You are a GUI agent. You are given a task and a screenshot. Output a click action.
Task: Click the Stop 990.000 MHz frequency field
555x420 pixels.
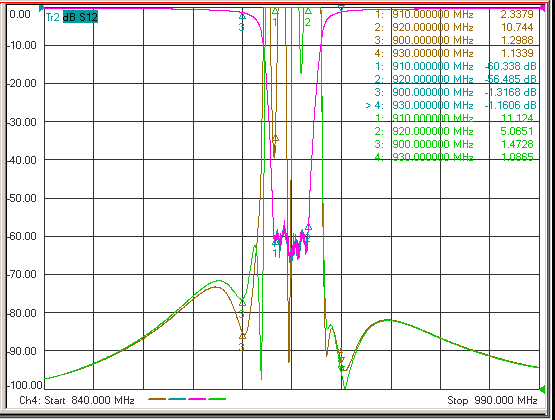492,401
